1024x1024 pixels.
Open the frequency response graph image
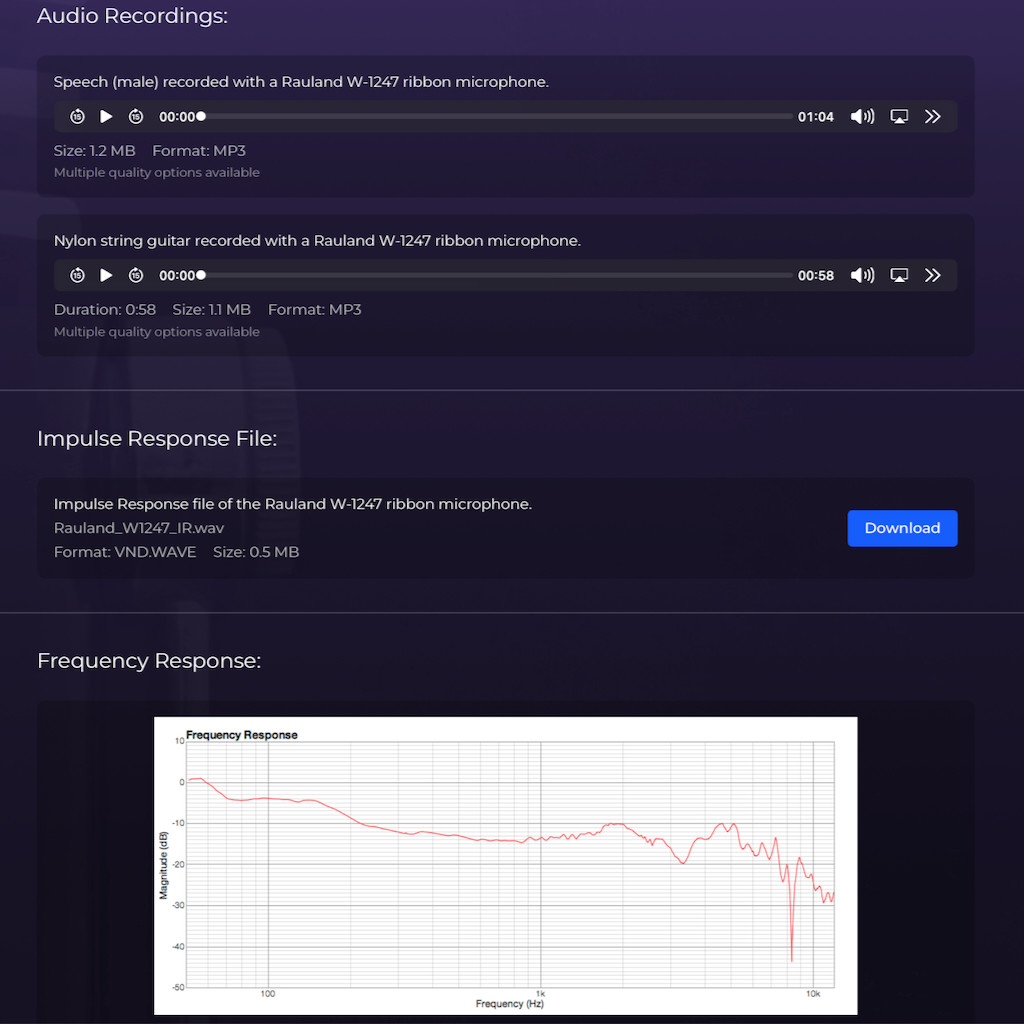tap(505, 865)
